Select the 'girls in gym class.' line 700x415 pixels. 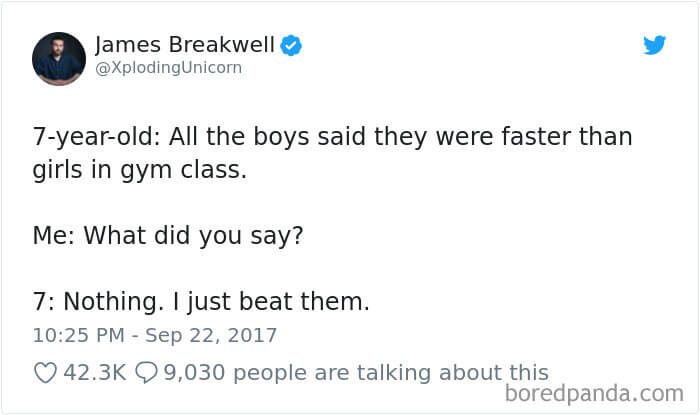click(x=140, y=170)
